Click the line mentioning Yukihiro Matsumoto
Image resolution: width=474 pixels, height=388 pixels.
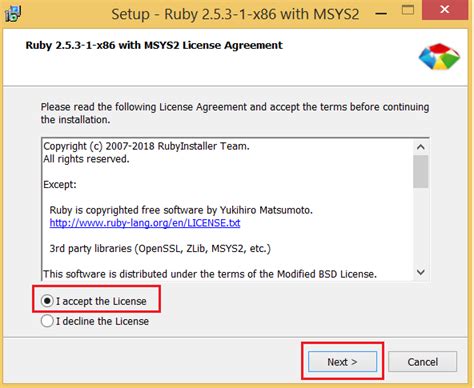point(181,210)
